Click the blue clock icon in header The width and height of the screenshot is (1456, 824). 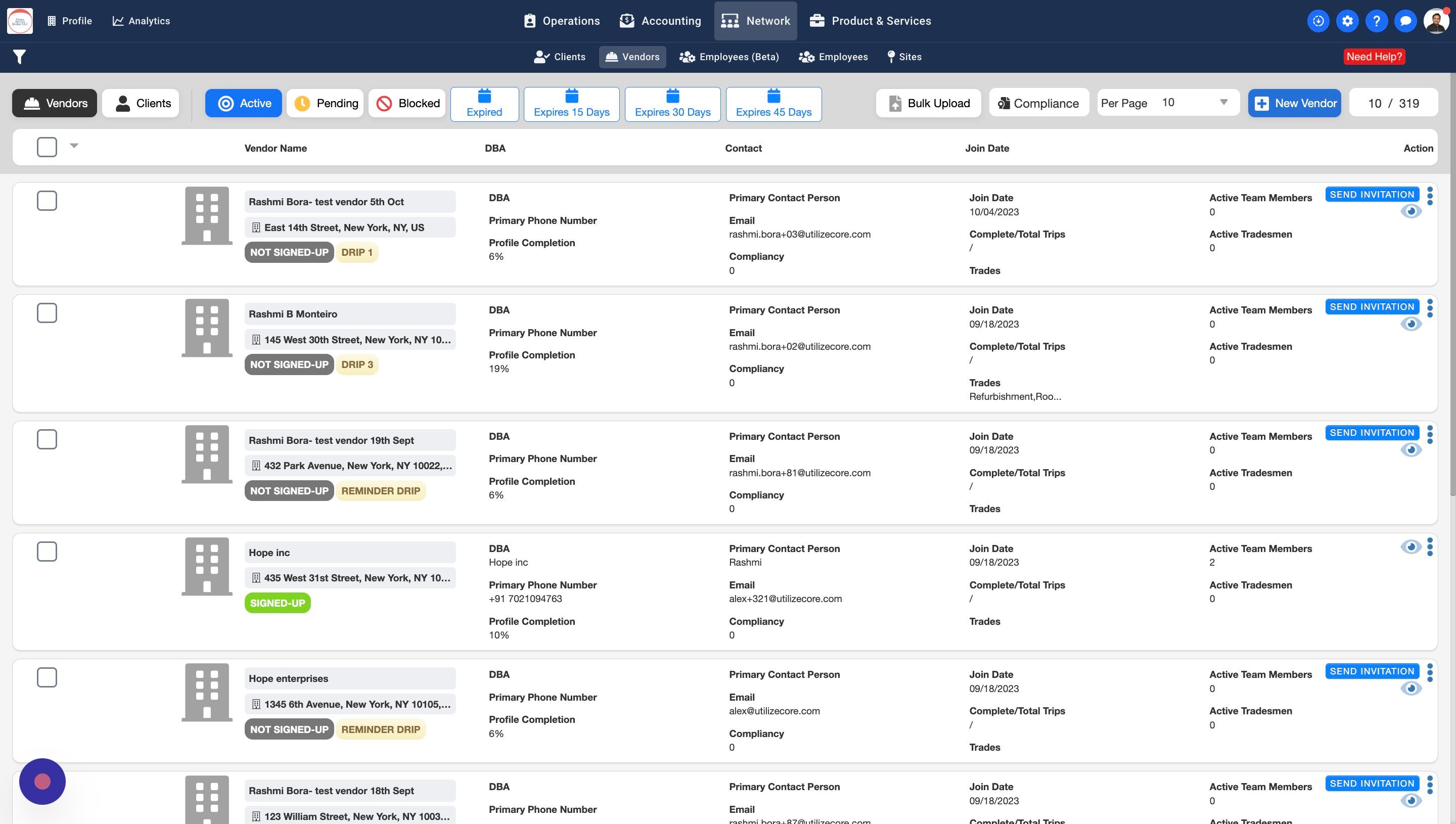[x=1318, y=21]
